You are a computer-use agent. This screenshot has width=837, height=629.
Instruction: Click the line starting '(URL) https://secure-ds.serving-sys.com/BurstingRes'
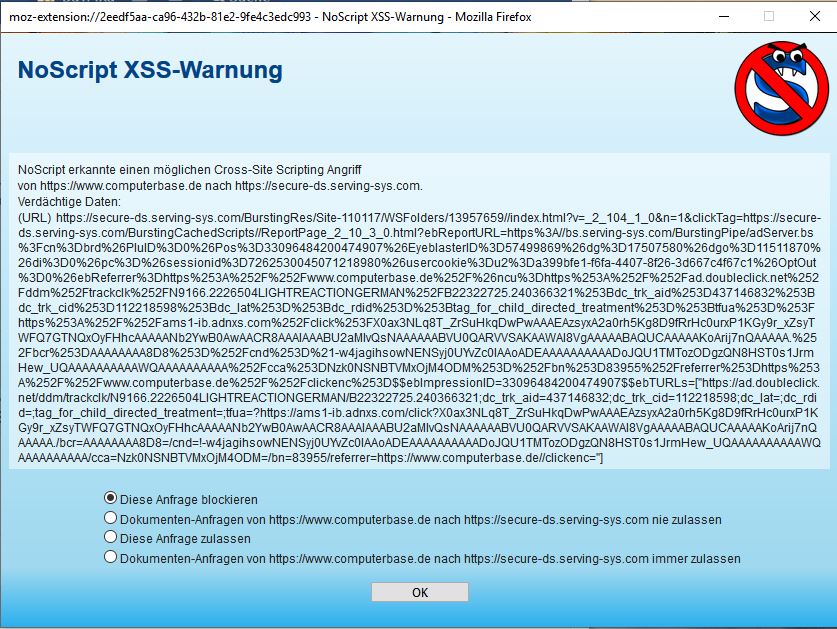tap(419, 218)
